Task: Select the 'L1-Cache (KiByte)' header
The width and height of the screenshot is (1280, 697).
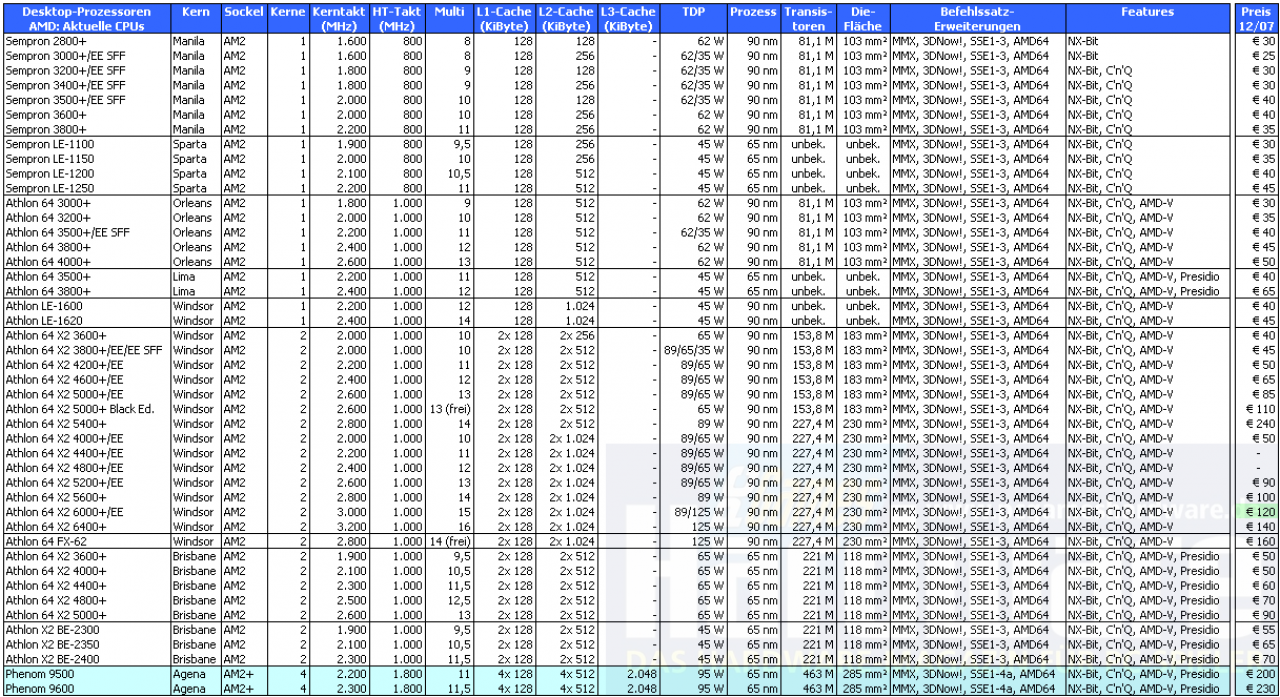Action: click(x=504, y=19)
